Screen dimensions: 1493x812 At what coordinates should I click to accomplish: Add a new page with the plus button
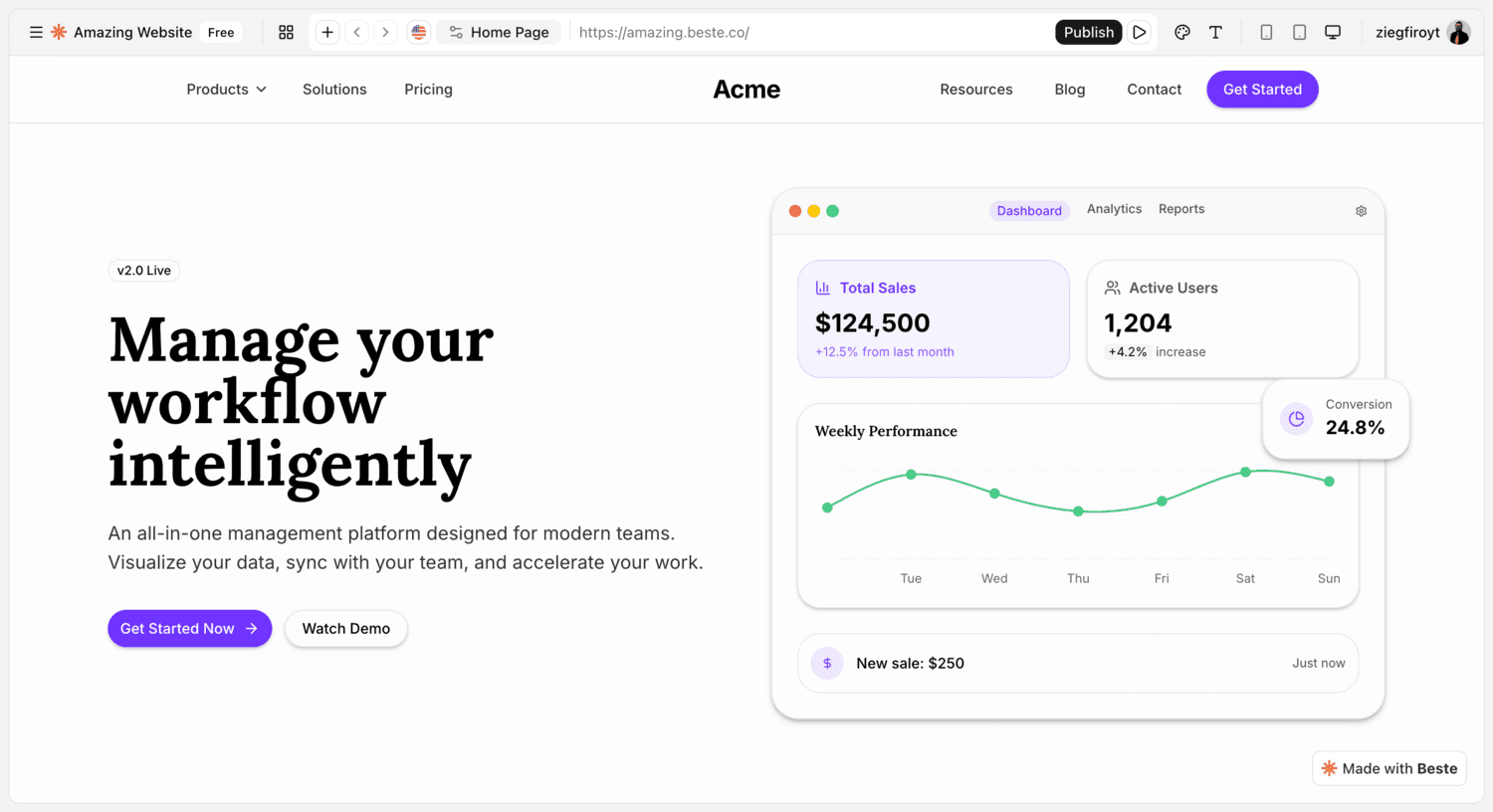[327, 32]
